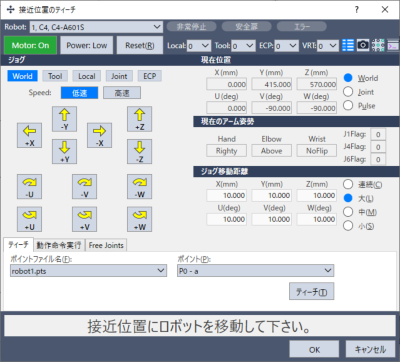Open the points list icon
The width and height of the screenshot is (400, 362).
348,45
